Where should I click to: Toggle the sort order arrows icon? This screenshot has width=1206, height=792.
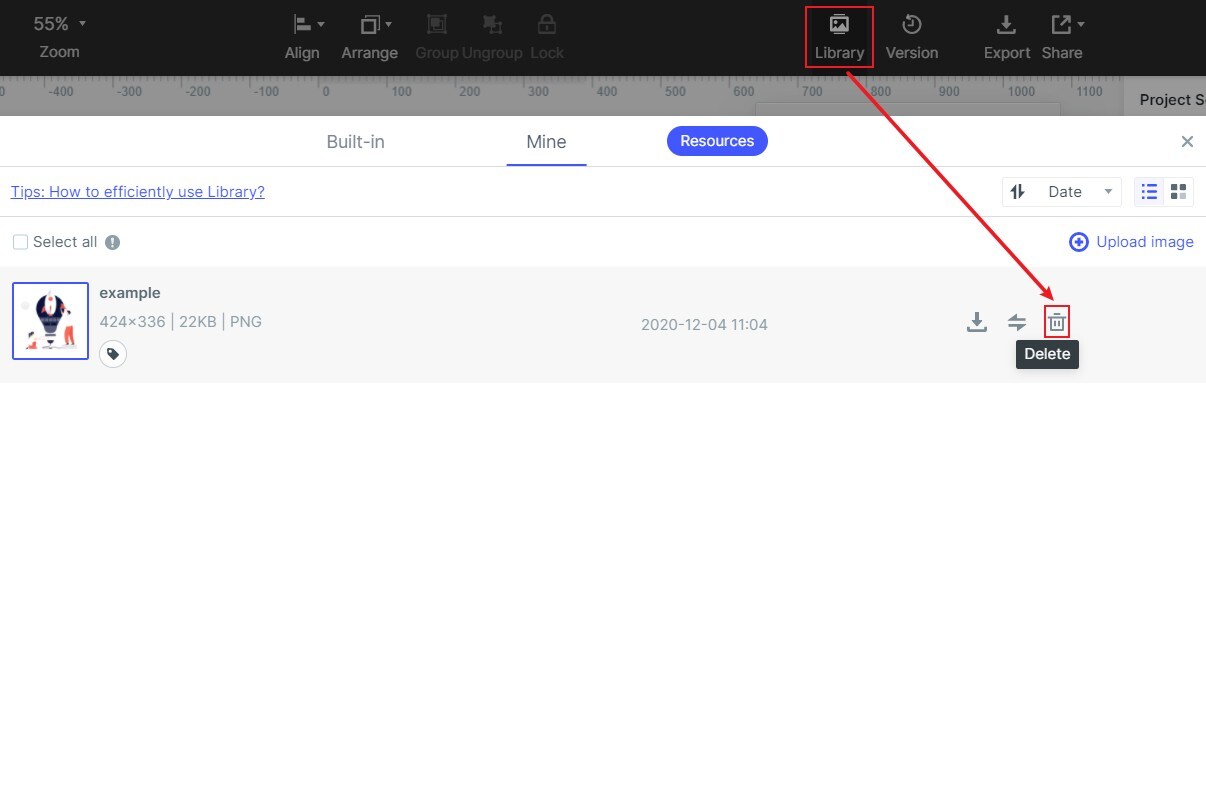(1018, 192)
